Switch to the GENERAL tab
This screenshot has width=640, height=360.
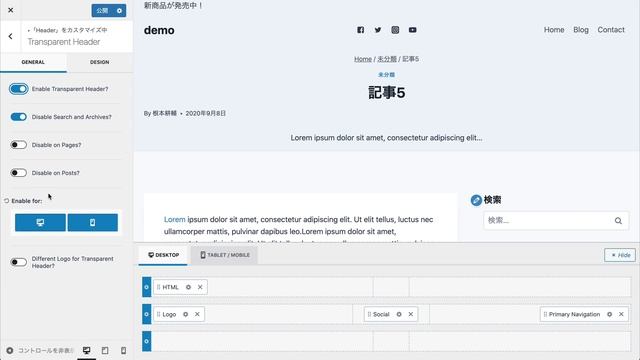33,62
